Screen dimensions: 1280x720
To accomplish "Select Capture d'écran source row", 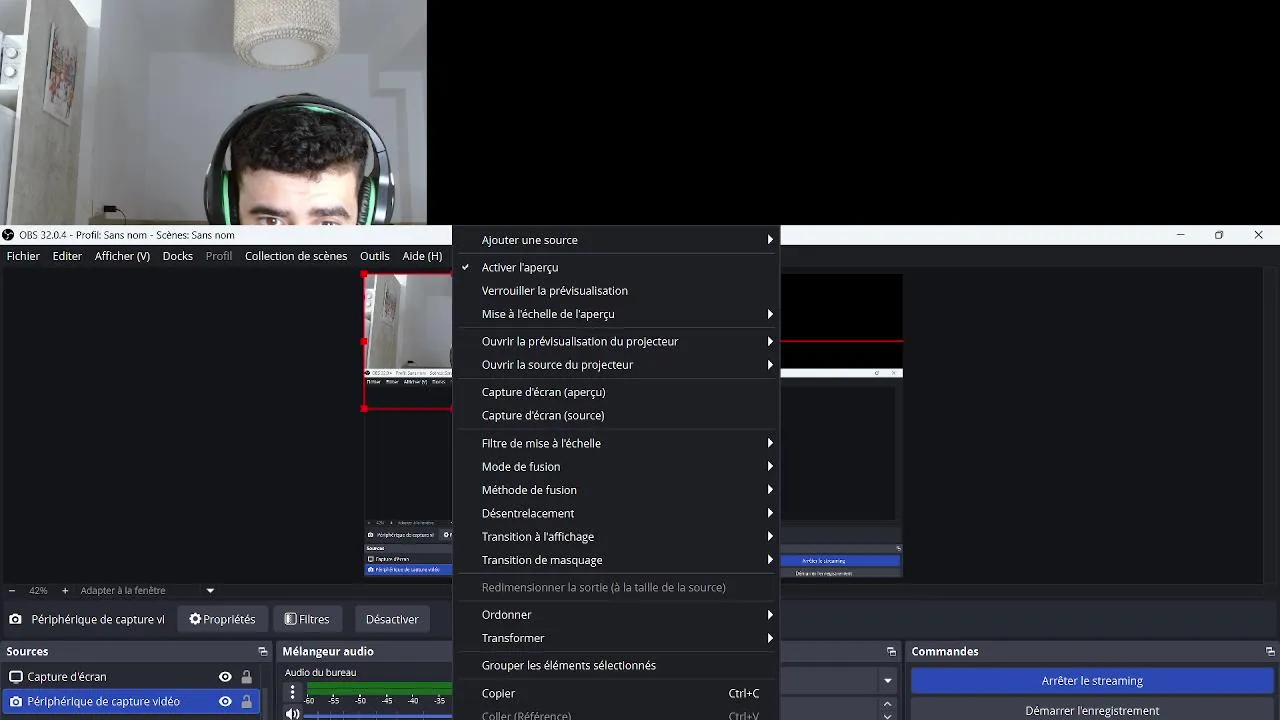I will coord(131,677).
